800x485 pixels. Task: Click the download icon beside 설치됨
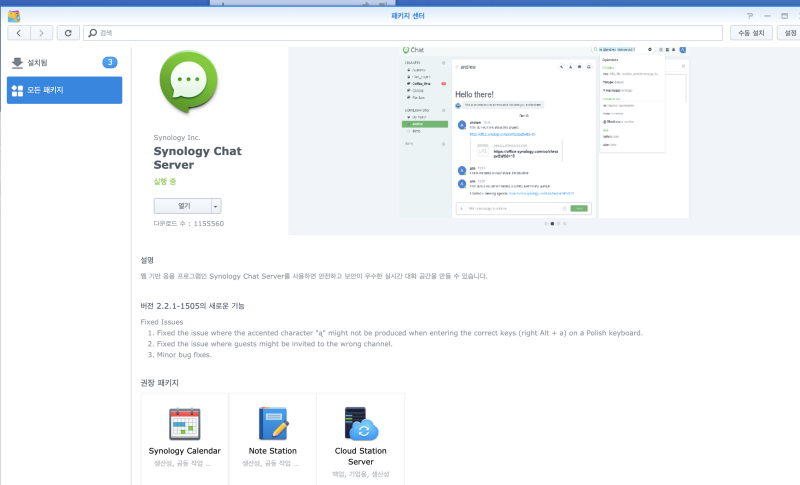coord(17,63)
